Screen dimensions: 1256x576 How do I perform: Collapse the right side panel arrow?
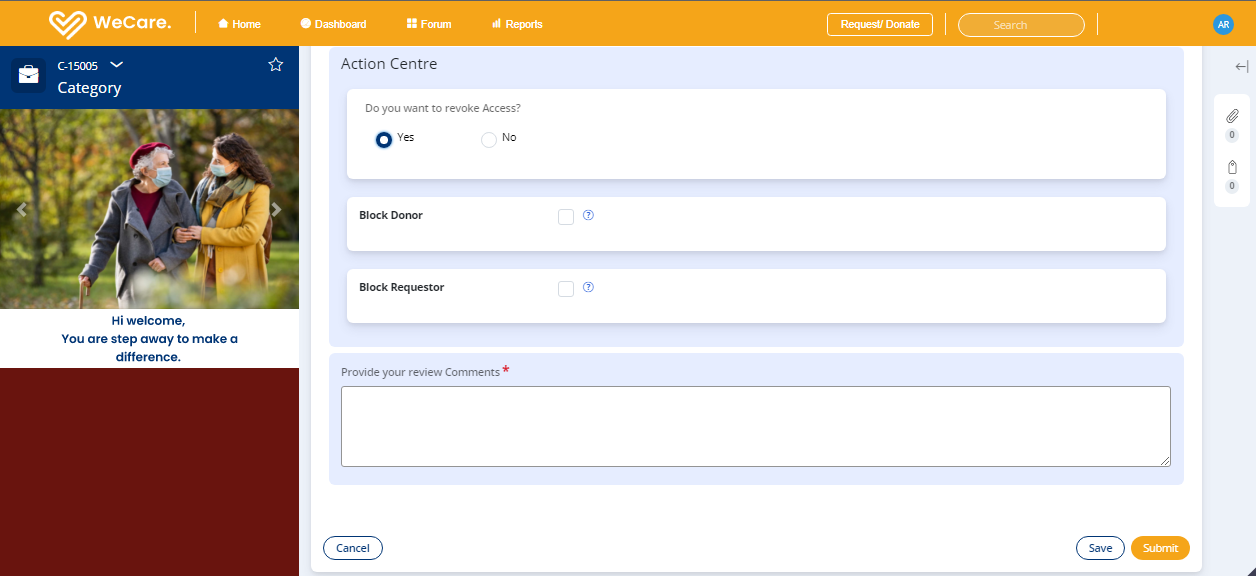(x=1241, y=67)
